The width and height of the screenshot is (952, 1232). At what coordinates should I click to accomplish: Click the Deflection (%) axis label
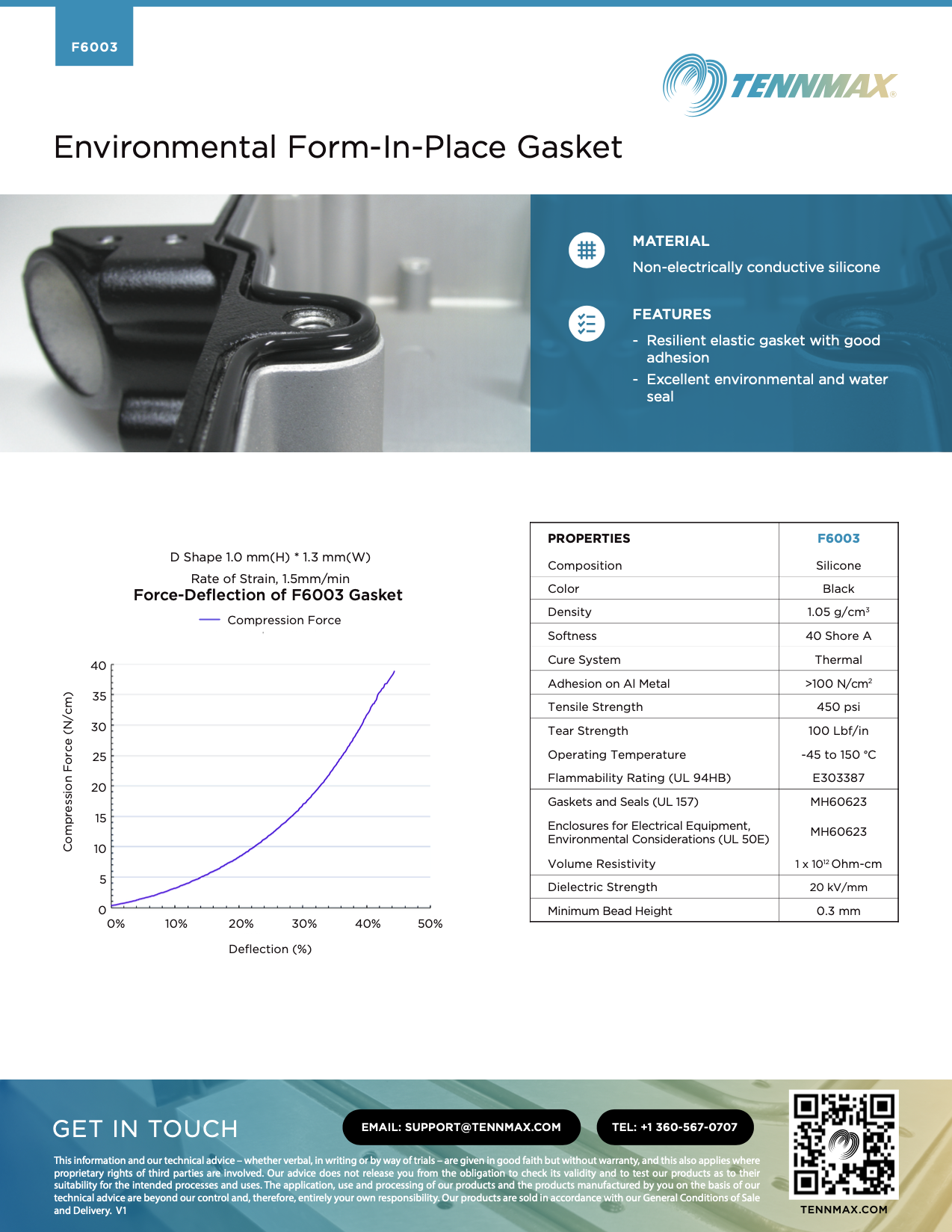pyautogui.click(x=270, y=949)
